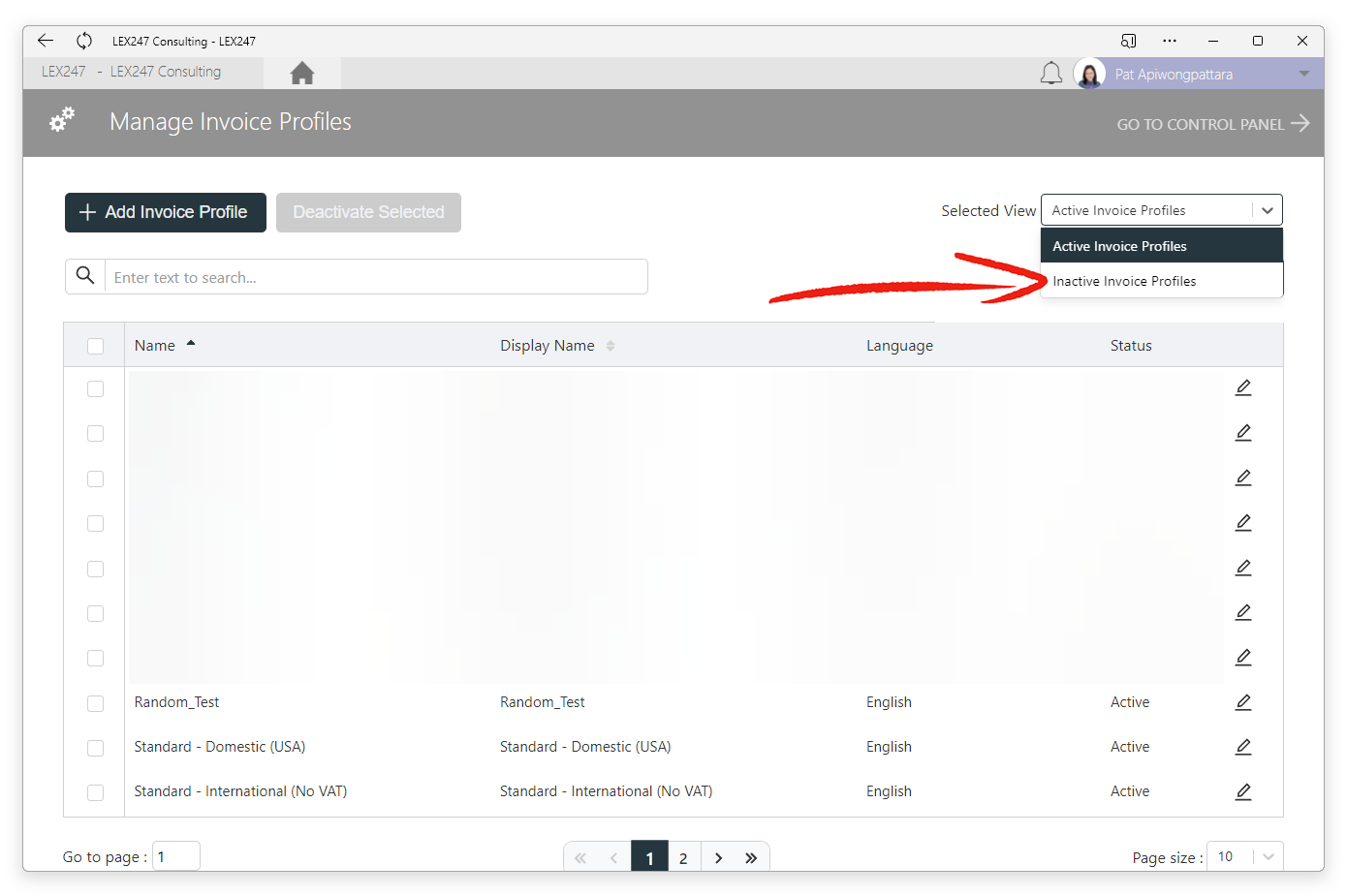
Task: Edit the Random_Test profile with pencil icon
Action: (1243, 702)
